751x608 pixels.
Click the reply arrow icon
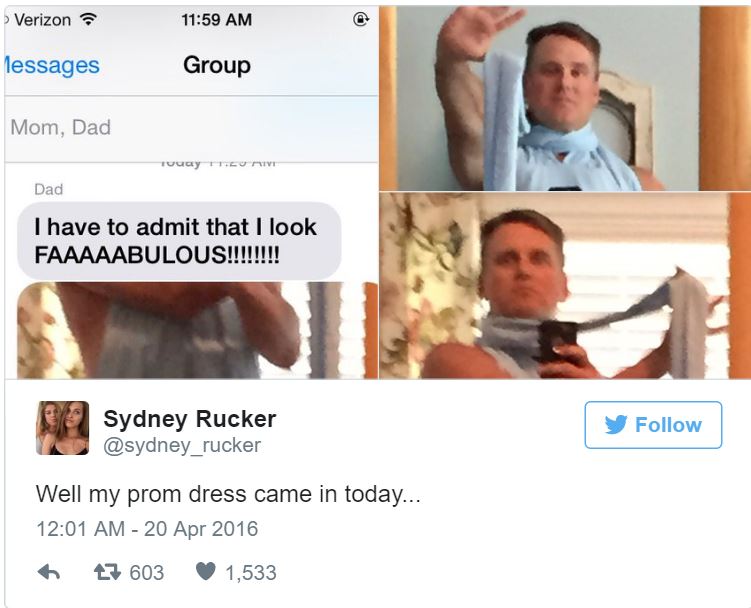click(x=48, y=572)
